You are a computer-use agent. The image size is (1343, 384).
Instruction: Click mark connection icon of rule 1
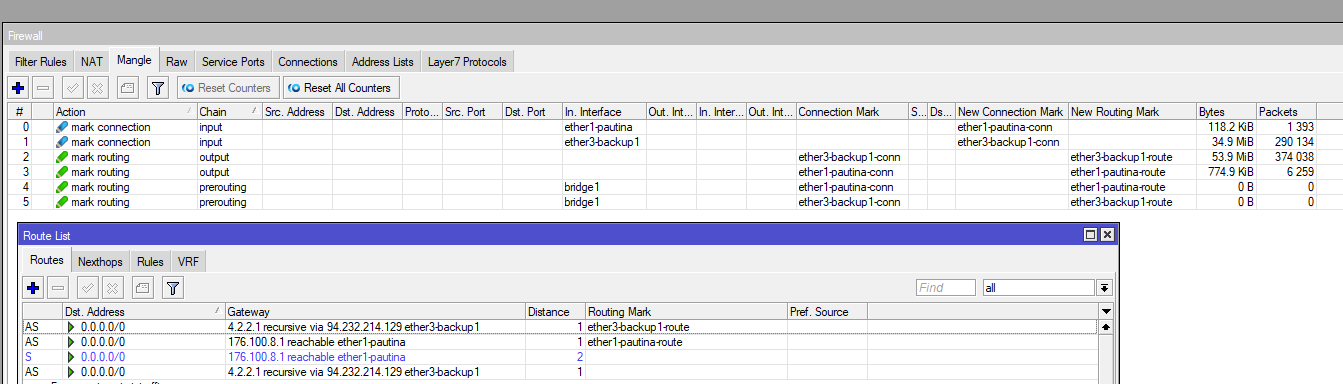(x=62, y=142)
